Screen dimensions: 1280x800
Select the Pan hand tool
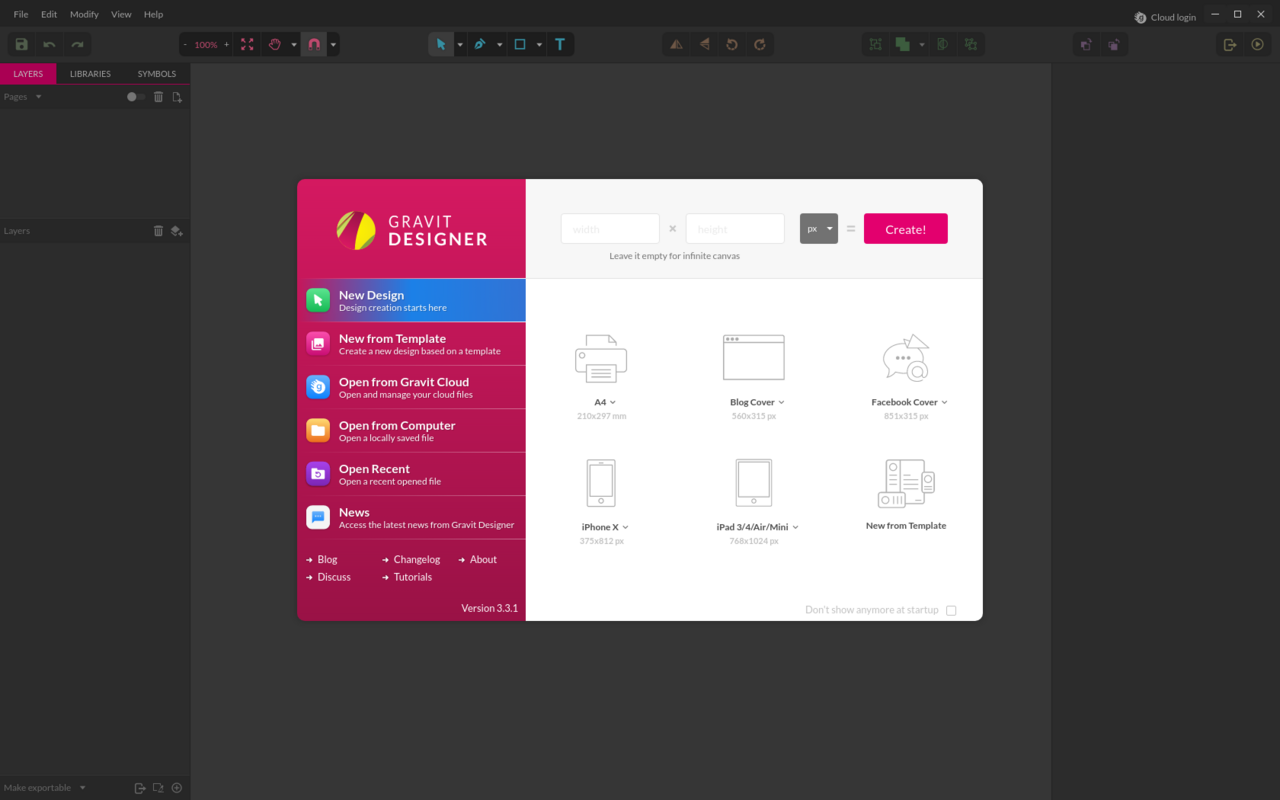[x=275, y=45]
